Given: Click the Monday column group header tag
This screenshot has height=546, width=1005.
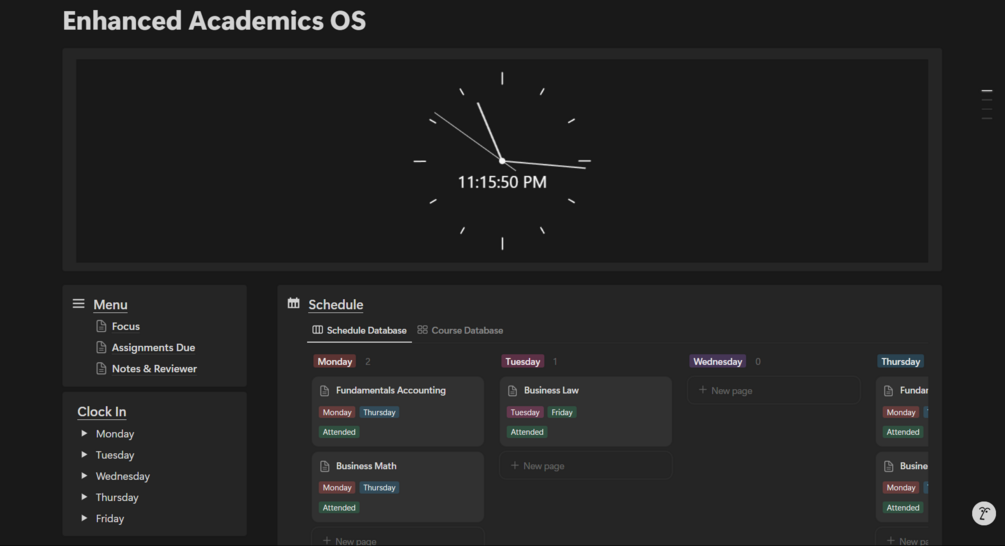Looking at the screenshot, I should click(x=335, y=361).
